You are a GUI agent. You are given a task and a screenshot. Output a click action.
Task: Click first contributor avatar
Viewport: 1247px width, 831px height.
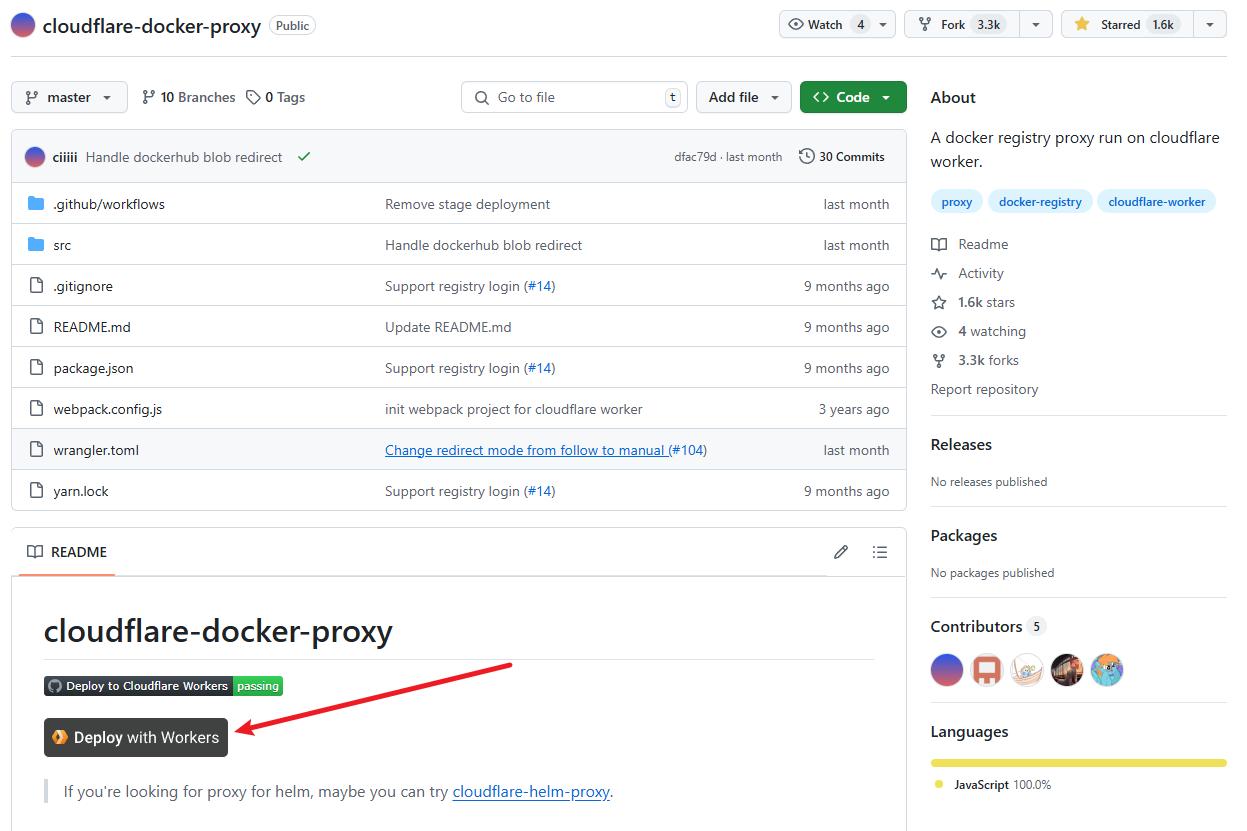pos(947,670)
